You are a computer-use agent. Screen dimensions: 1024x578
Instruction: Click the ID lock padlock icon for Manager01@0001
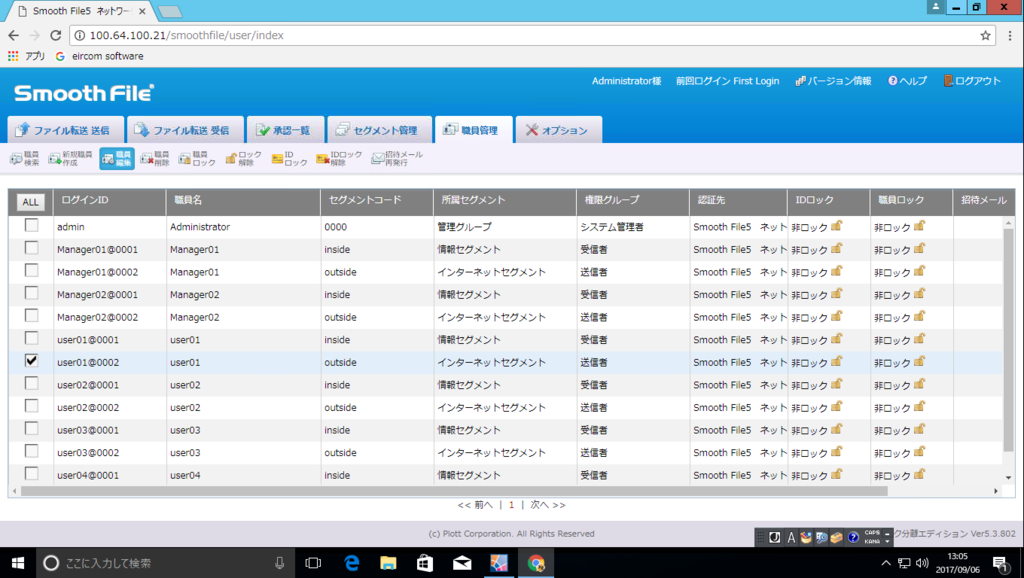tap(837, 249)
